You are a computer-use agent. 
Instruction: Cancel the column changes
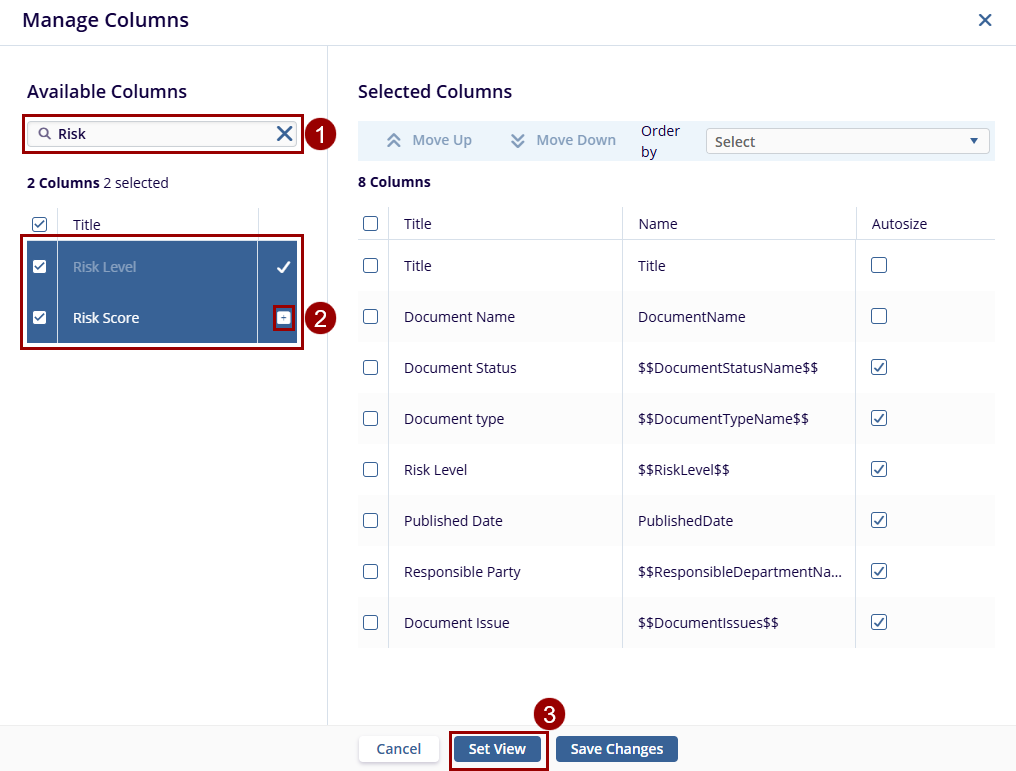pos(399,749)
